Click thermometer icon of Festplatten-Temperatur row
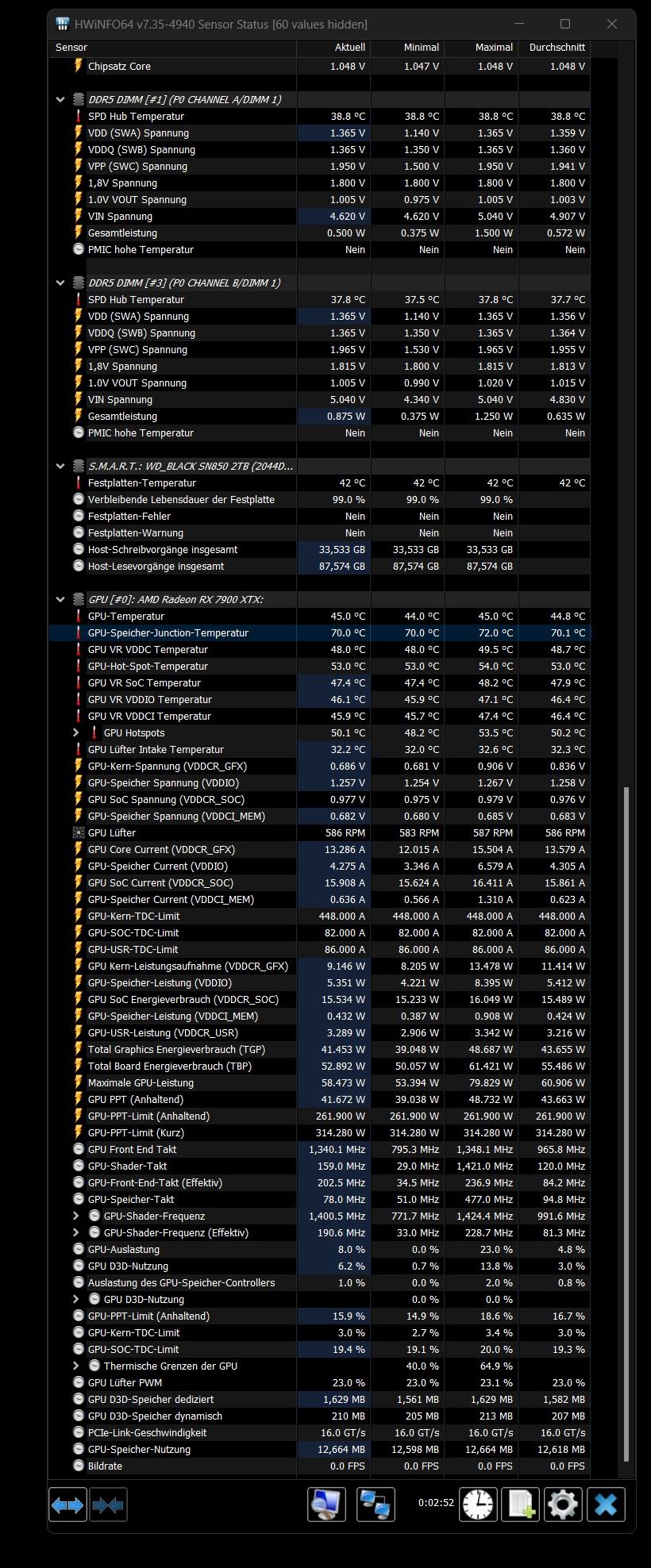The width and height of the screenshot is (651, 1568). pyautogui.click(x=79, y=483)
